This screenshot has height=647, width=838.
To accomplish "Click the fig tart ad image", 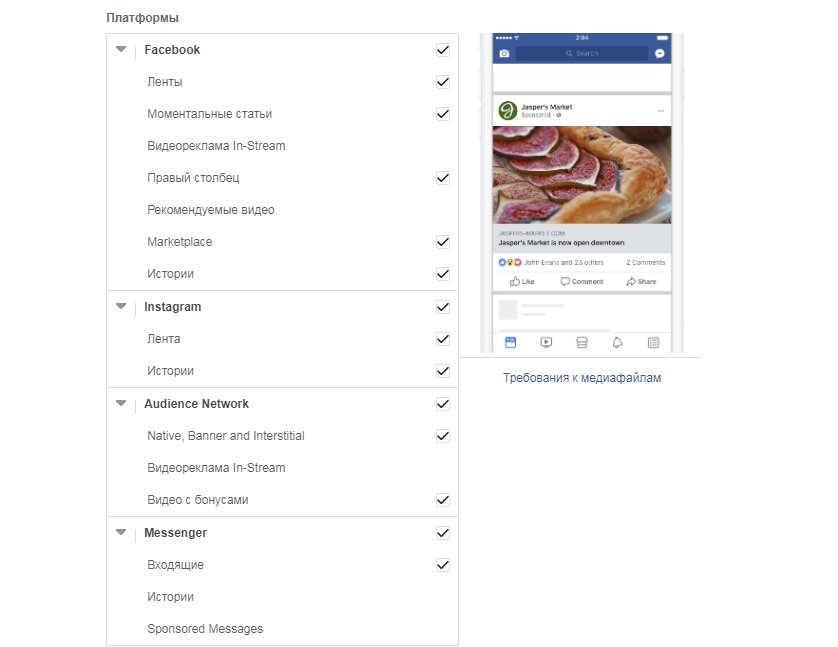I will 582,174.
